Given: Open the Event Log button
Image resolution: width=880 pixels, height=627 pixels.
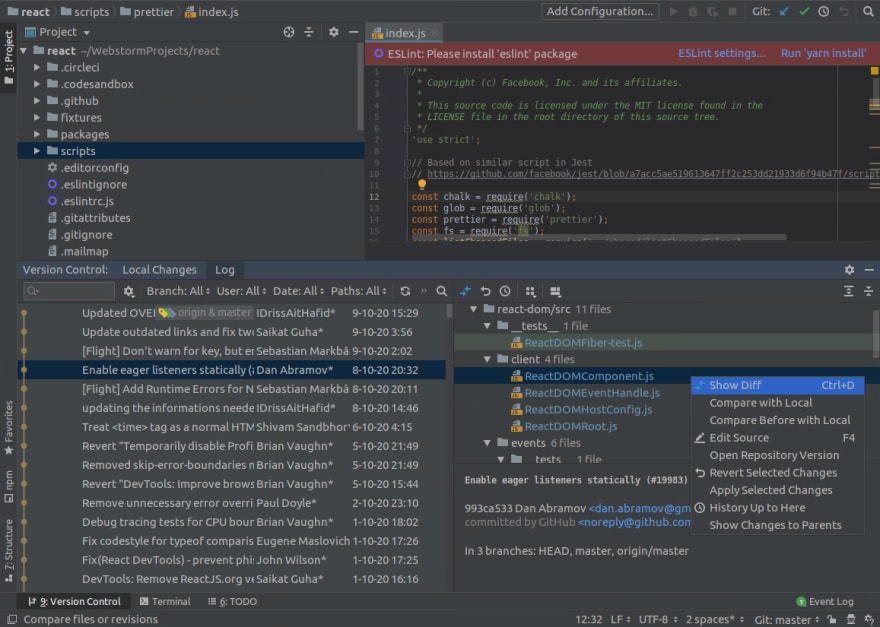Looking at the screenshot, I should point(825,601).
